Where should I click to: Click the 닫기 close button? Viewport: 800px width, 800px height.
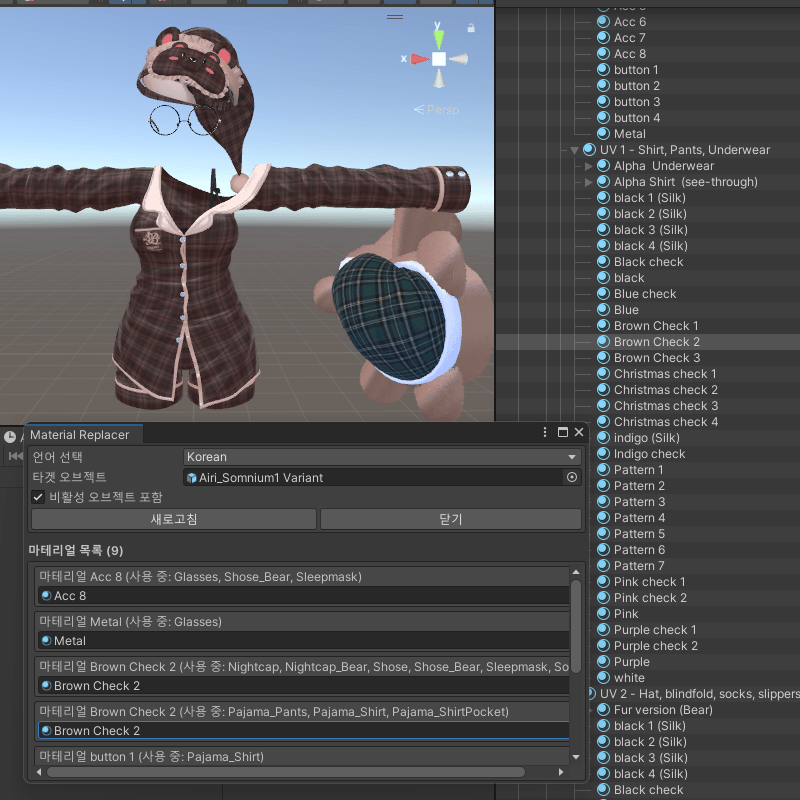(451, 519)
